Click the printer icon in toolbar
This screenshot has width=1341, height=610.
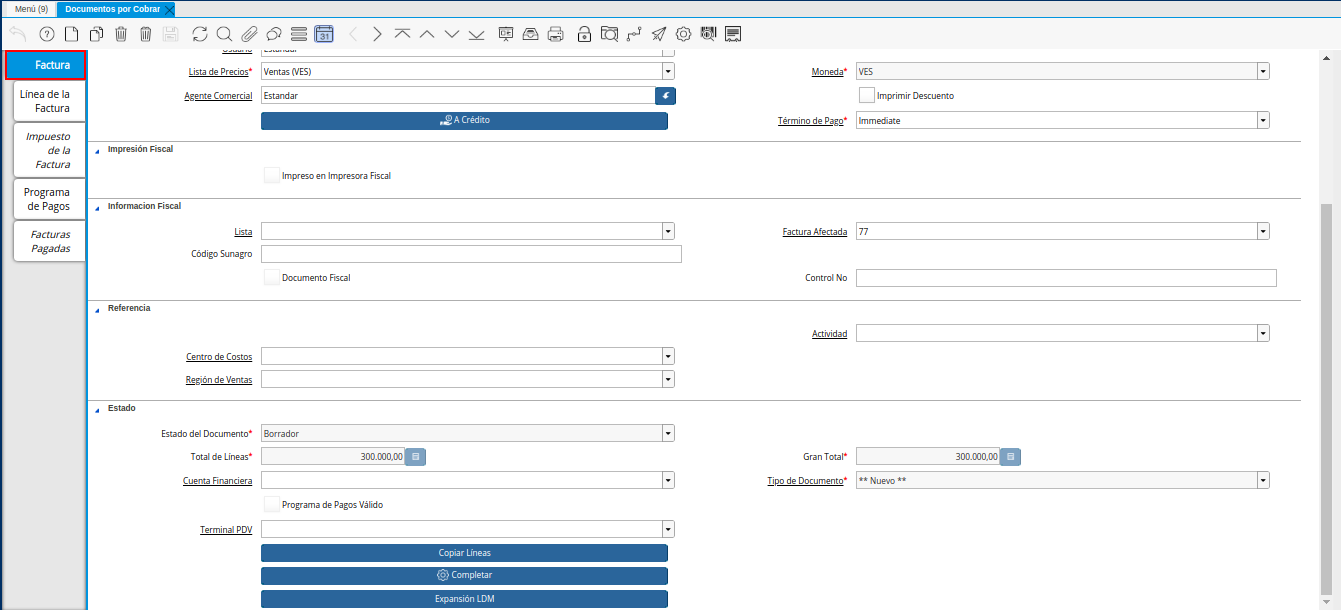pos(556,34)
